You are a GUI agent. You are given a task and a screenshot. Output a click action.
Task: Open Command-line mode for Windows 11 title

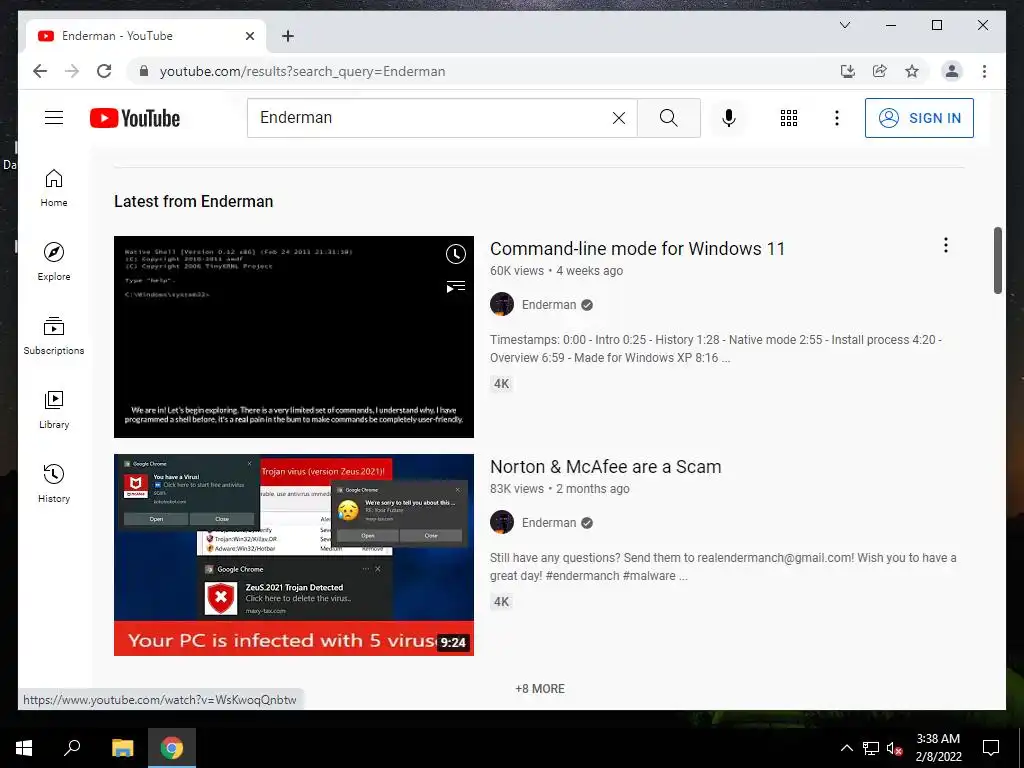click(x=637, y=248)
